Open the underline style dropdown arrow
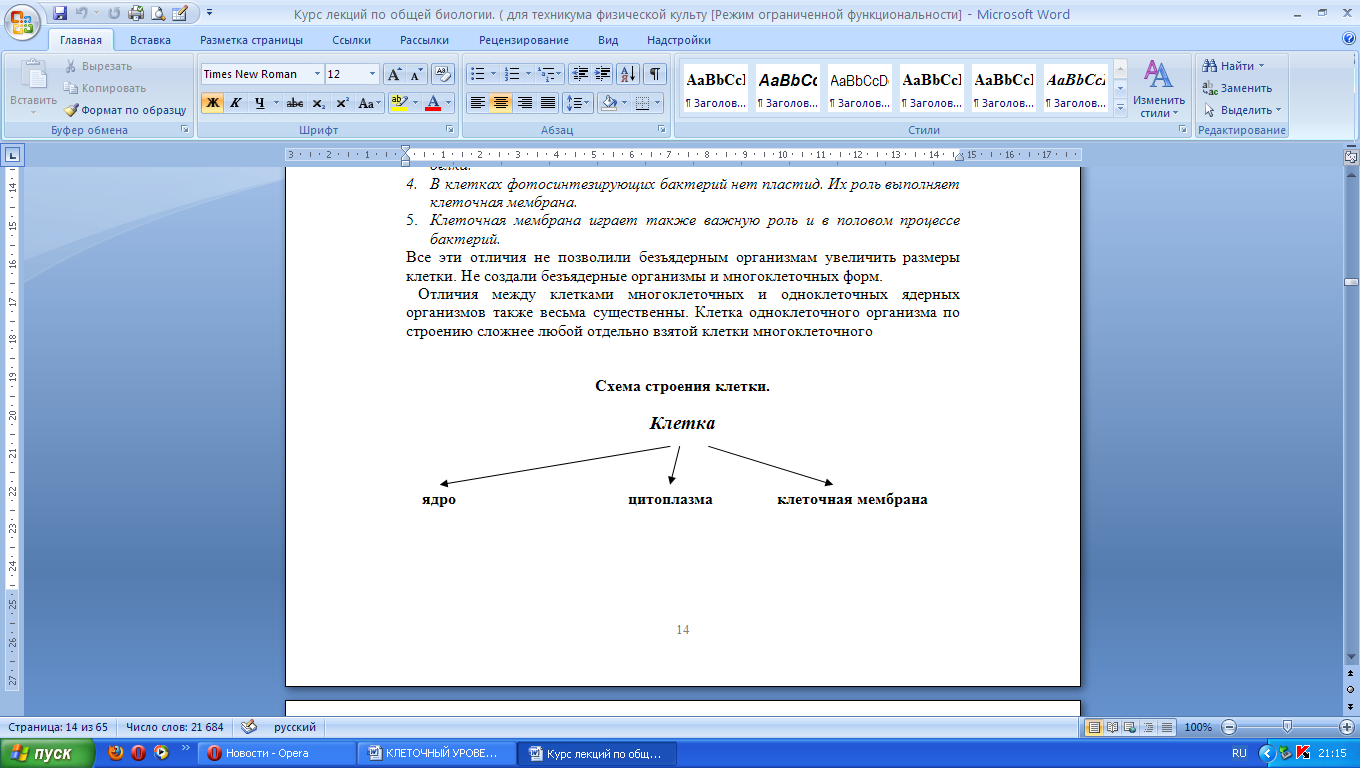The width and height of the screenshot is (1360, 768). click(x=276, y=103)
